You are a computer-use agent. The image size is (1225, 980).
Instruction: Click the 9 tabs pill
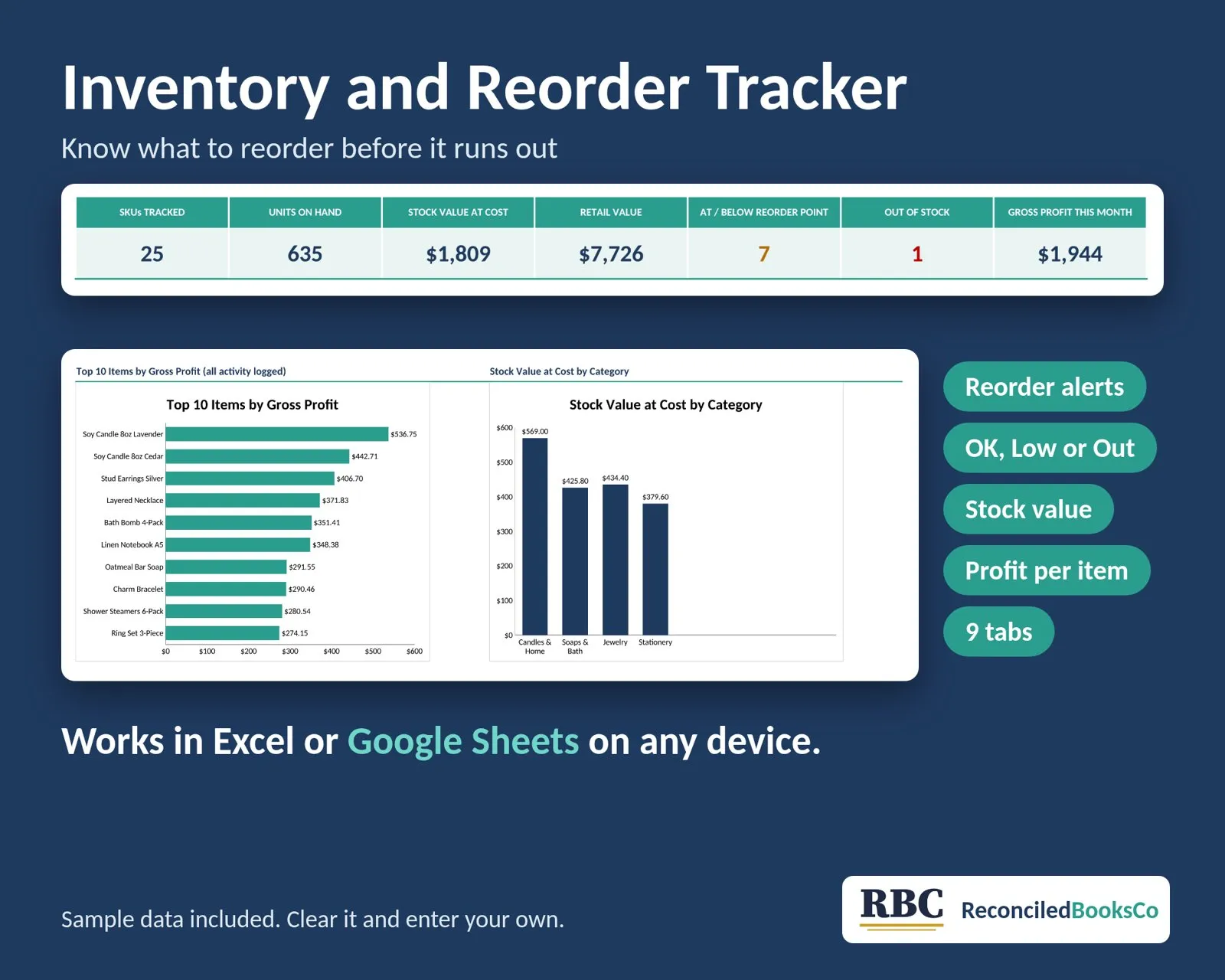[x=998, y=632]
